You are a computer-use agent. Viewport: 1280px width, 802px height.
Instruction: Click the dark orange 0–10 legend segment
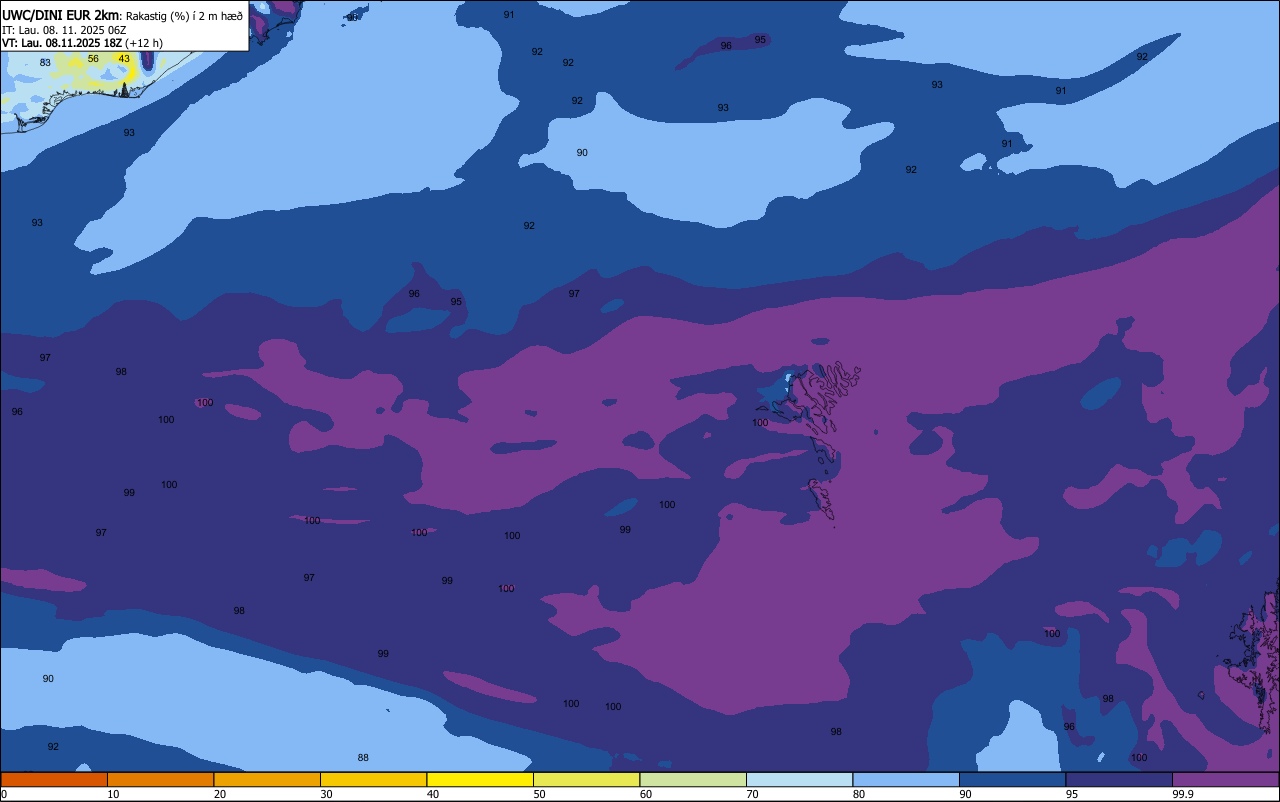[54, 779]
